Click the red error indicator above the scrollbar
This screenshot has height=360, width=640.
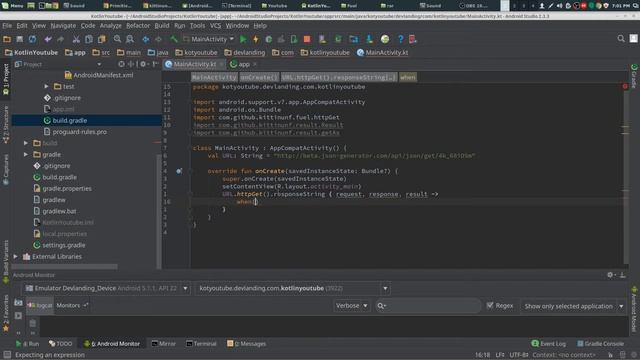(625, 86)
